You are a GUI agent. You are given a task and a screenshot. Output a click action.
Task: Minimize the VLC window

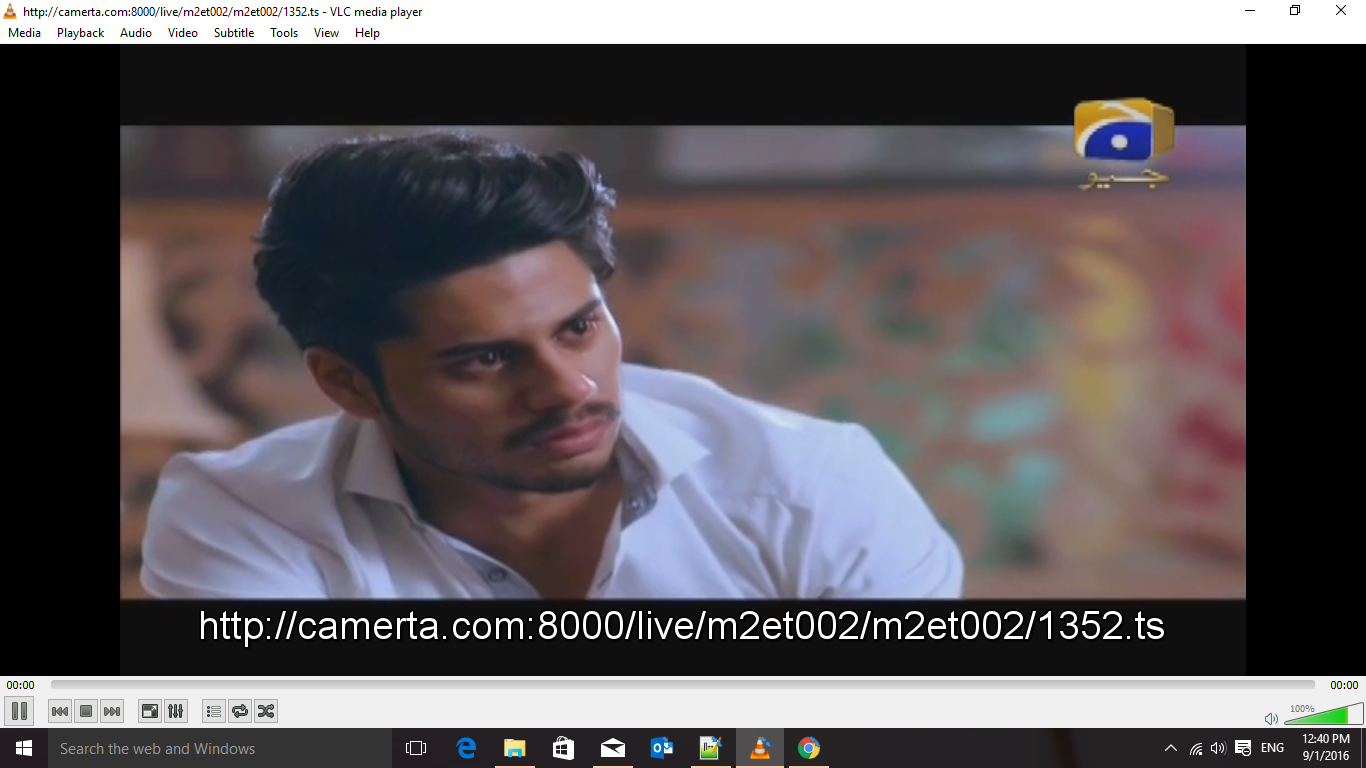[1250, 11]
